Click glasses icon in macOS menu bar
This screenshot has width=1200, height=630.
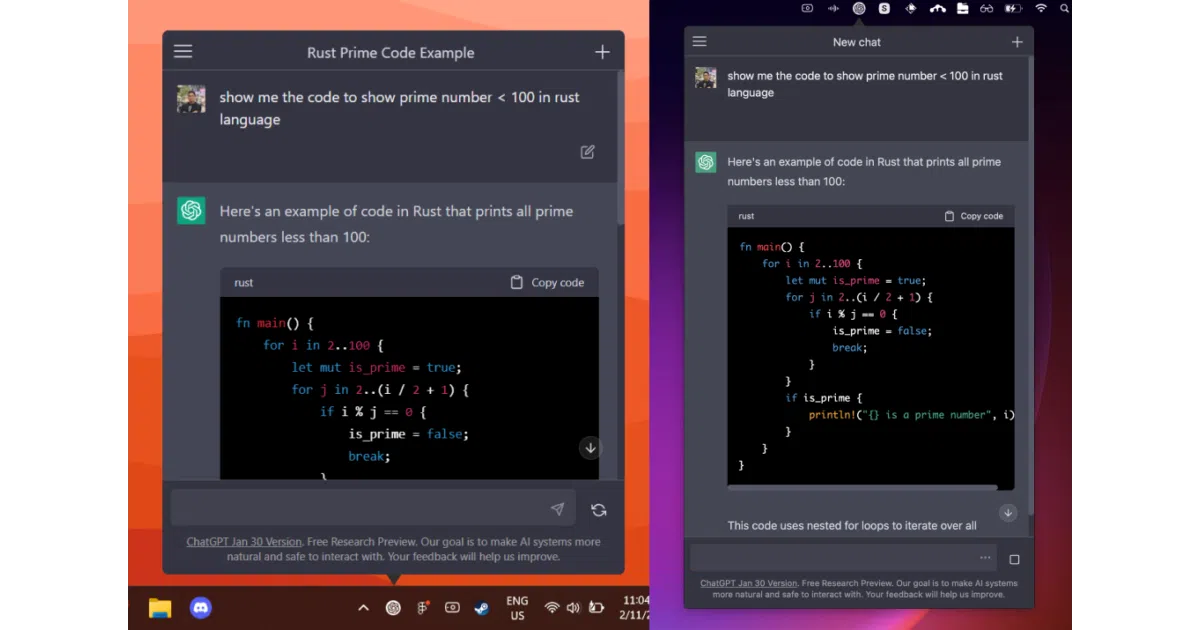click(x=986, y=8)
